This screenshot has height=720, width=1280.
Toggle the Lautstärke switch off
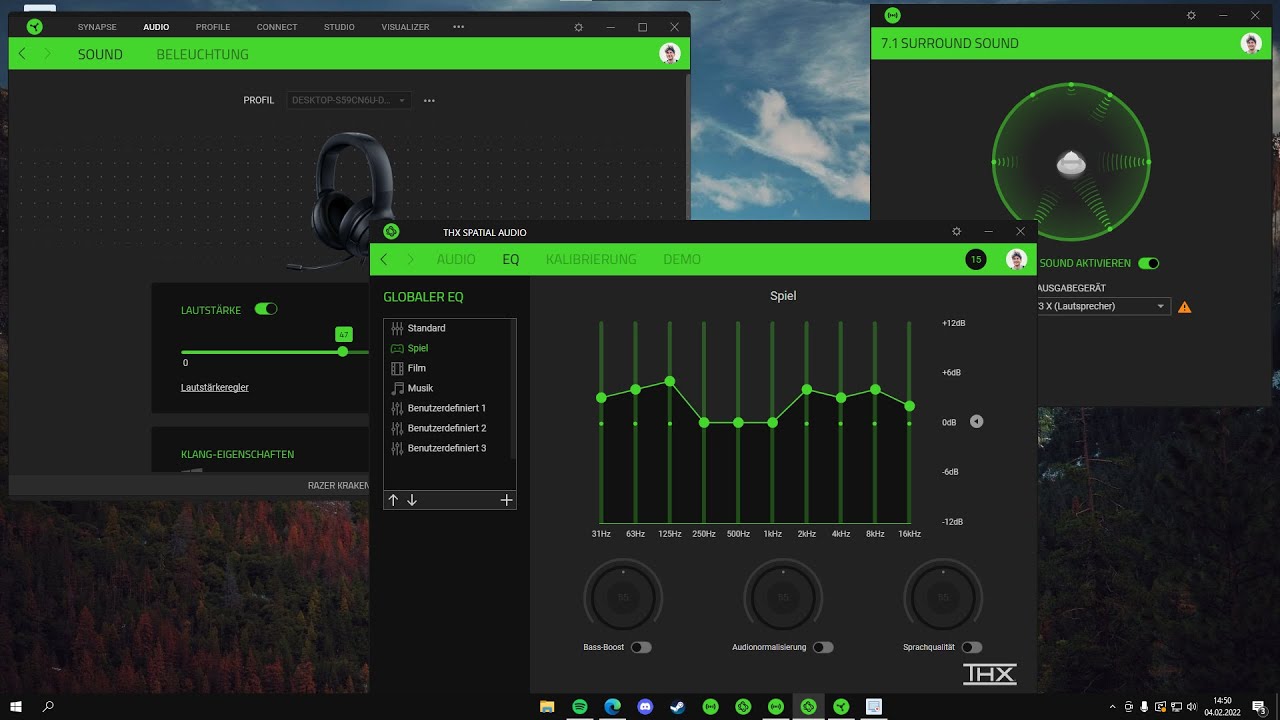pyautogui.click(x=266, y=310)
